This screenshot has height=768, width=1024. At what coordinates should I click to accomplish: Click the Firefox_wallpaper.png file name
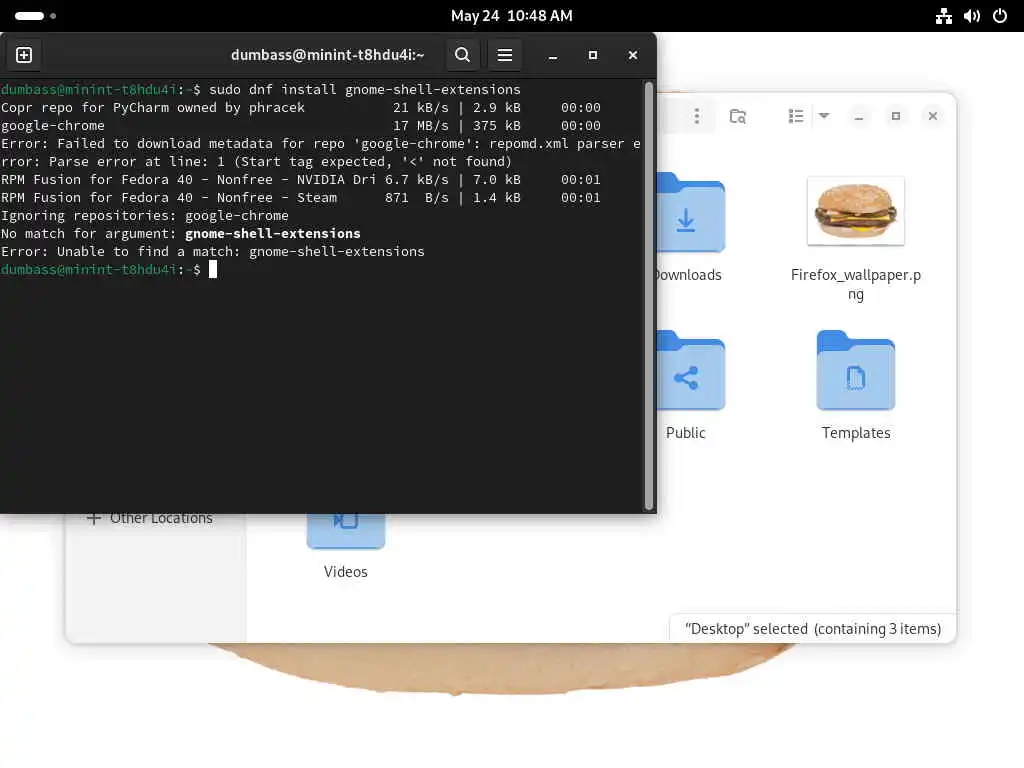(856, 284)
